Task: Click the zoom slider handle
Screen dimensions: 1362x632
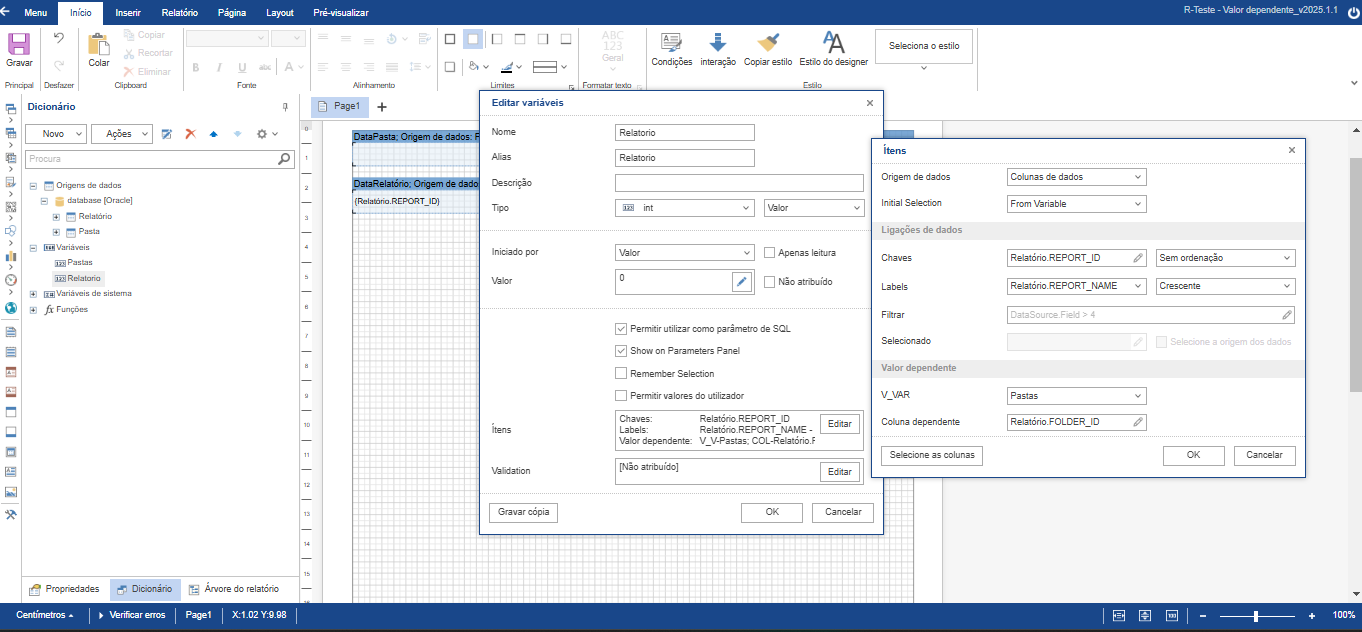Action: tap(1255, 616)
